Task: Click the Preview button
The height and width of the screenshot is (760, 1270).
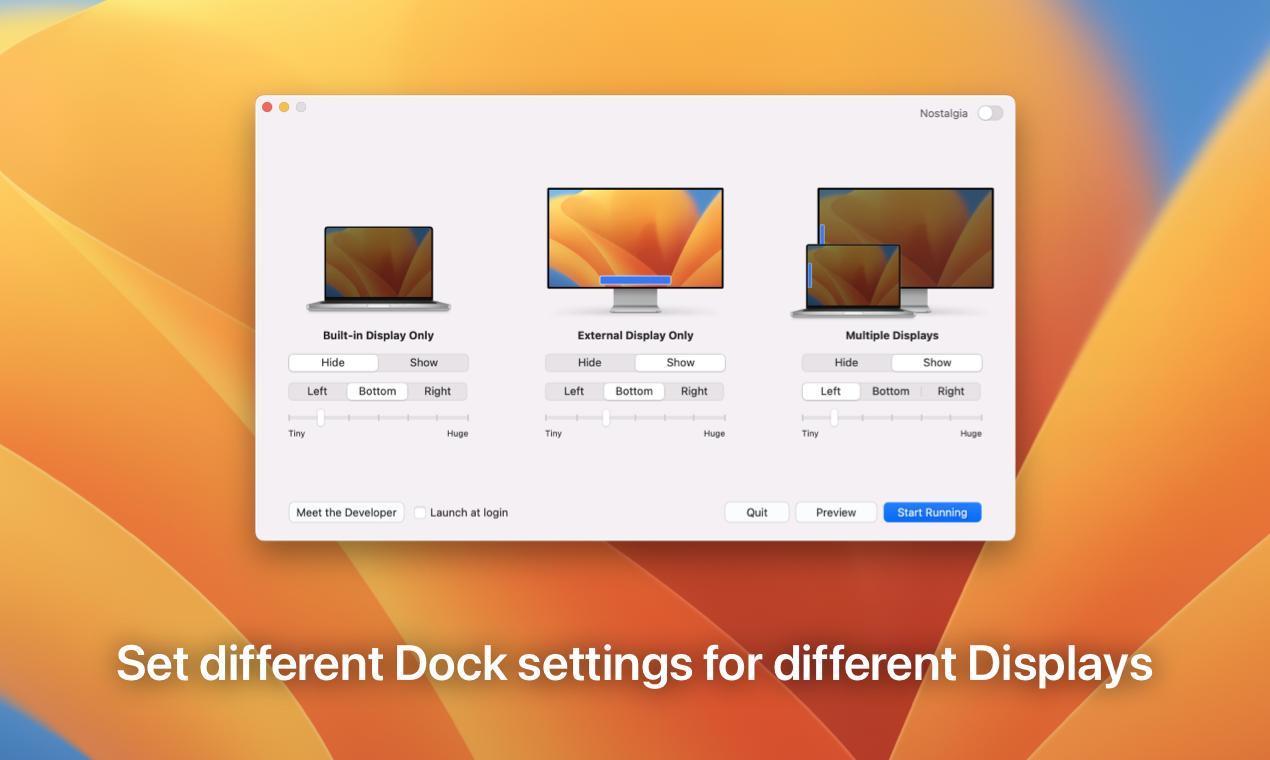Action: point(836,512)
